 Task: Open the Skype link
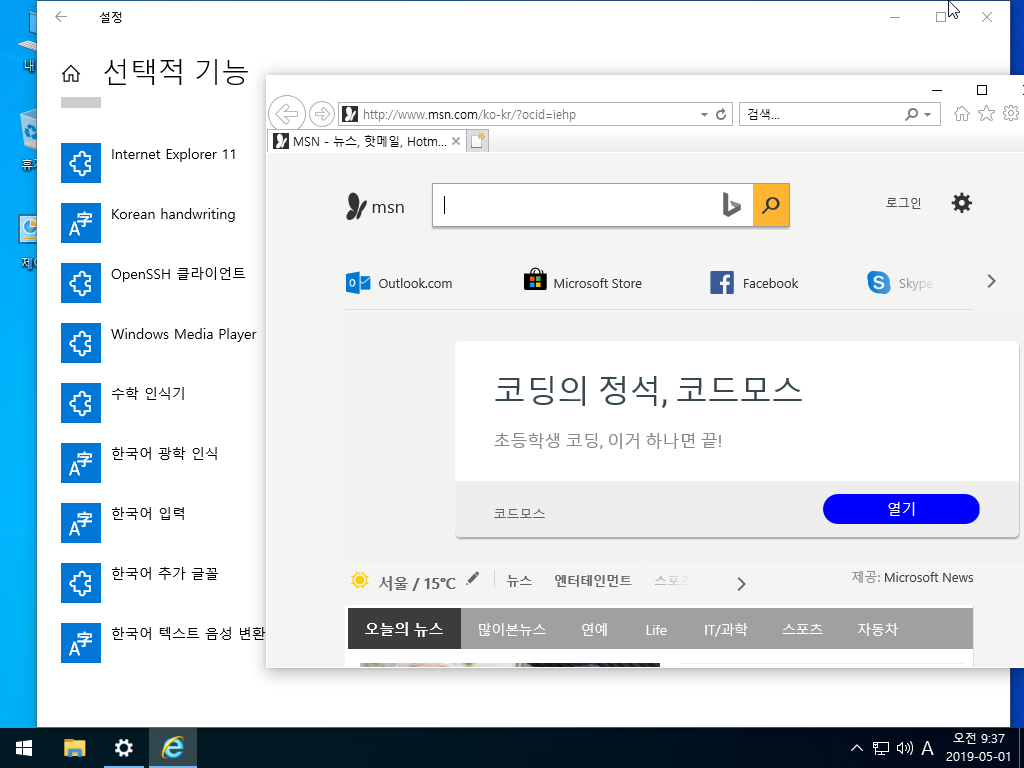point(900,283)
